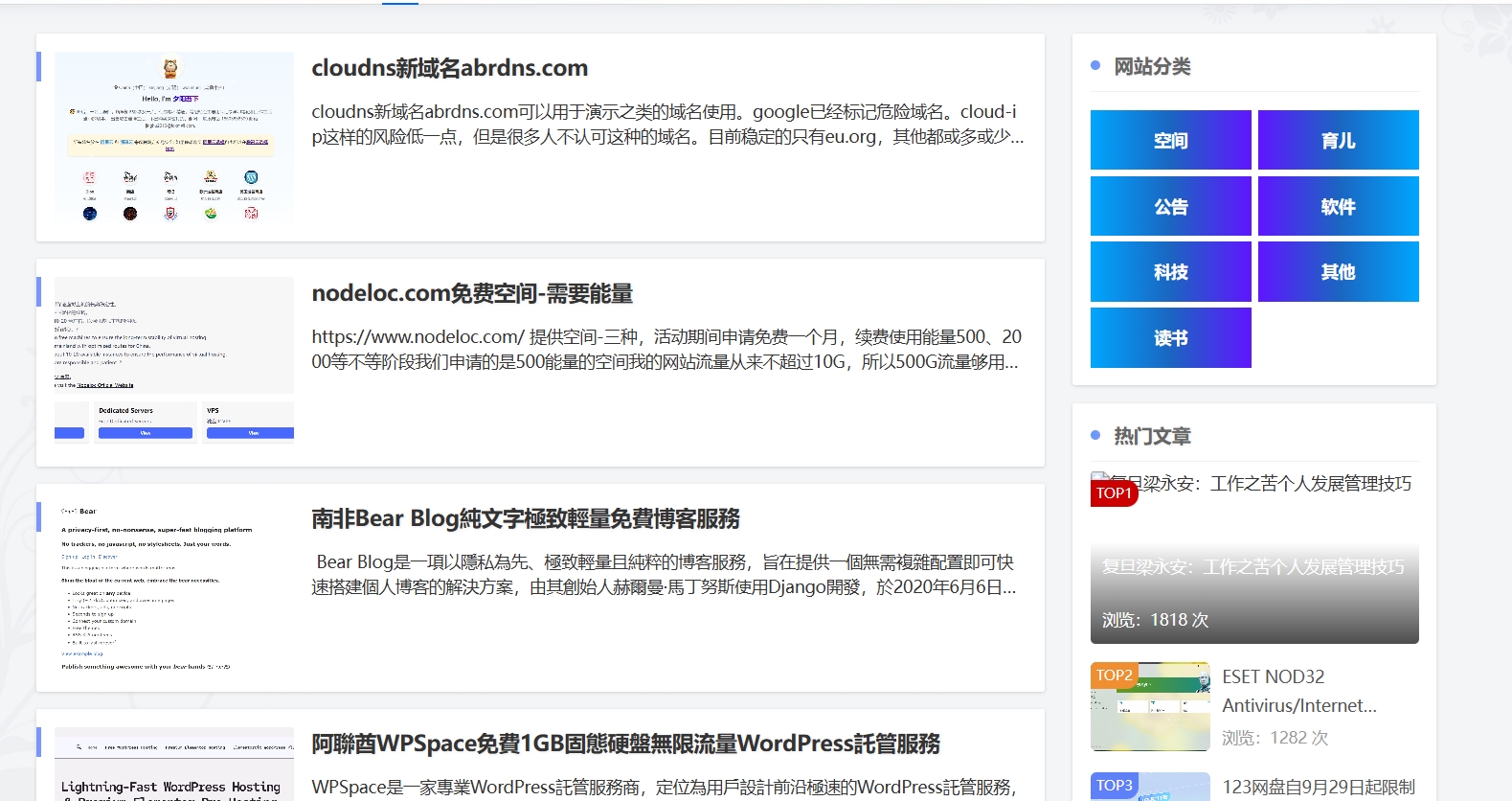Click the nodeloc.com article thumbnail

(174, 360)
